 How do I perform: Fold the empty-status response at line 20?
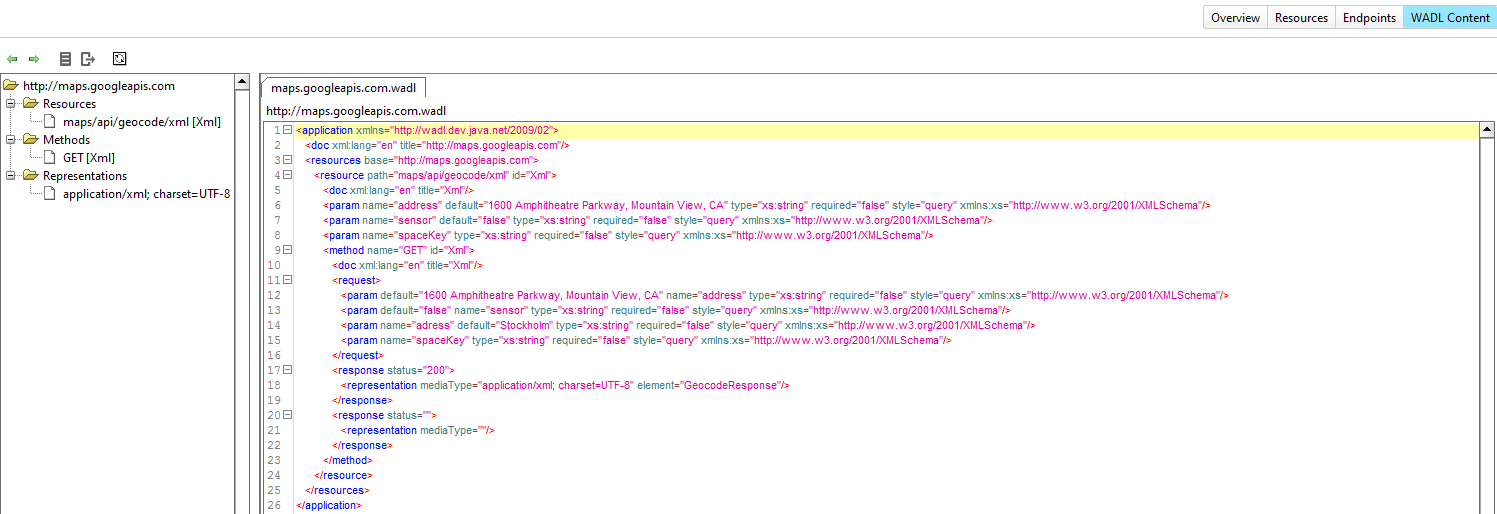click(x=287, y=415)
